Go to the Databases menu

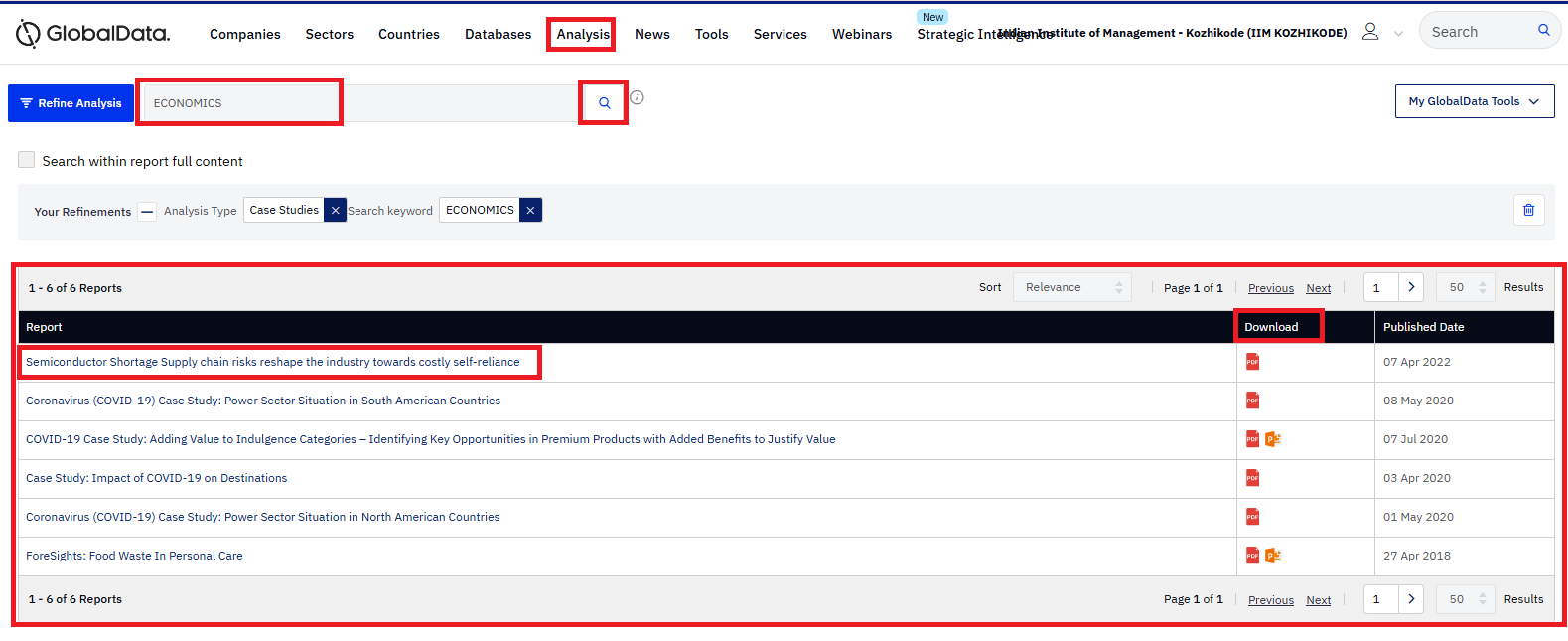pyautogui.click(x=498, y=34)
